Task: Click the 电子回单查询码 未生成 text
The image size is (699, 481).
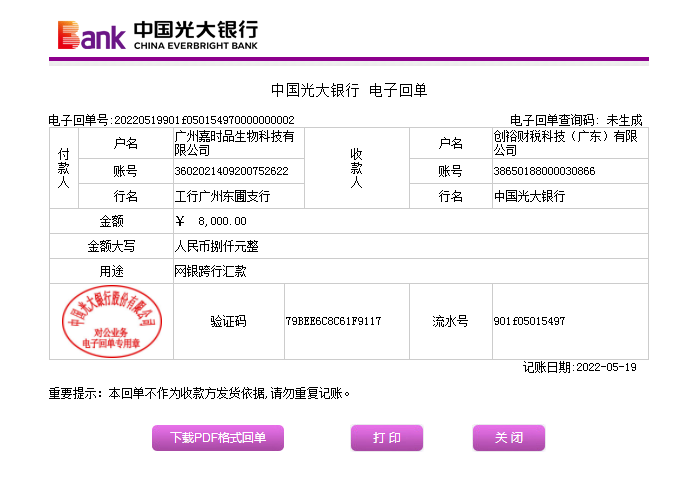Action: click(576, 120)
